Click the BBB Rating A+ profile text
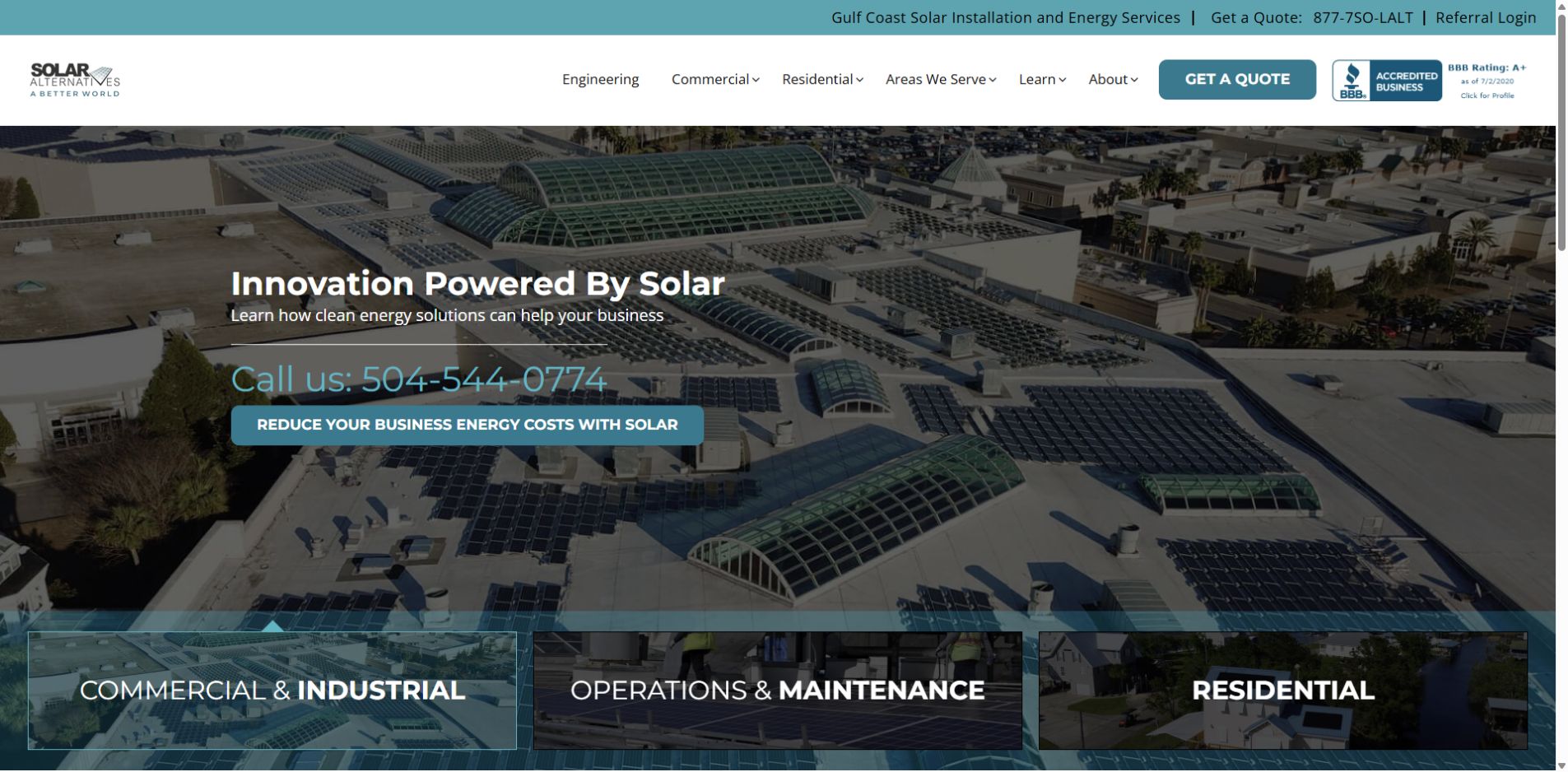The image size is (1568, 772). [x=1487, y=81]
